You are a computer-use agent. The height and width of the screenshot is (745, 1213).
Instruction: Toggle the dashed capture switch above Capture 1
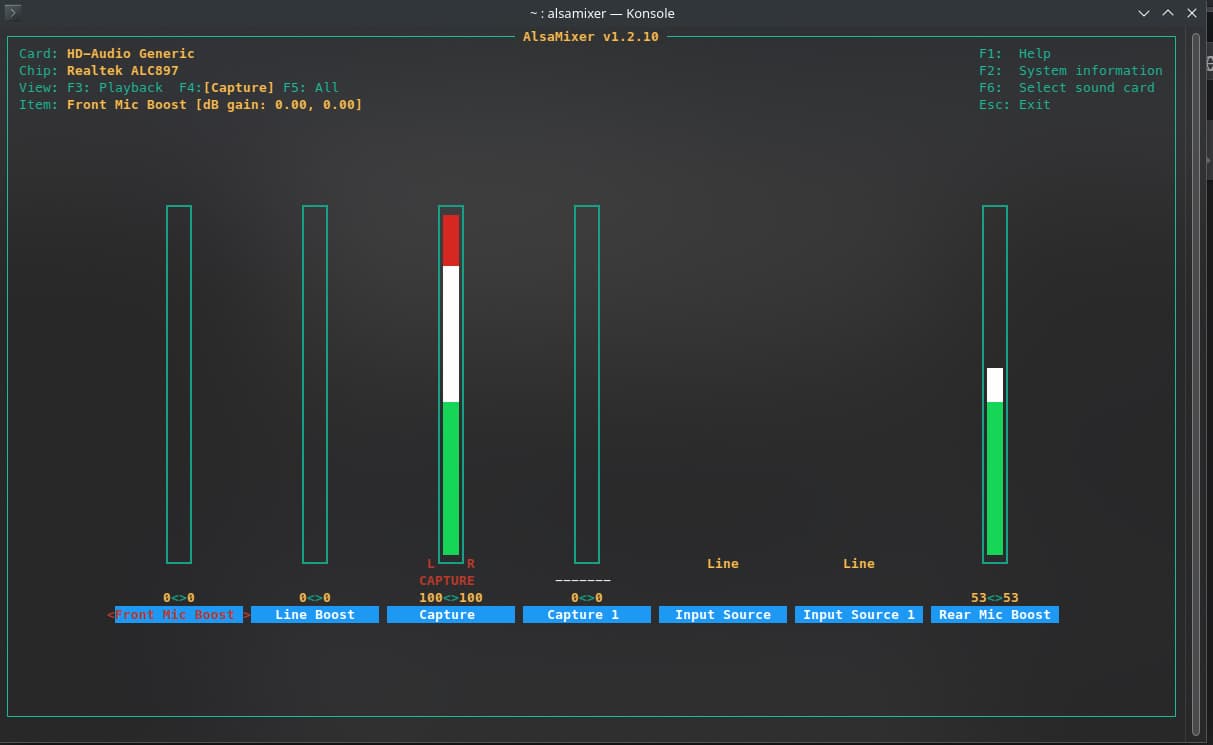pyautogui.click(x=583, y=581)
